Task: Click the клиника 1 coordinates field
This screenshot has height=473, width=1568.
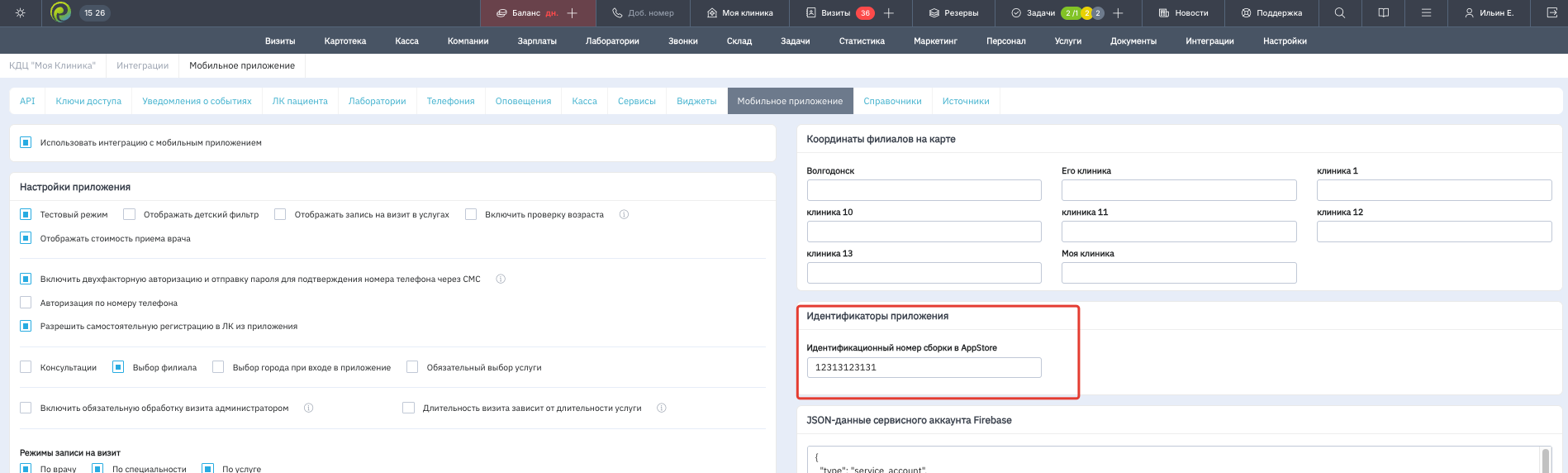Action: tap(1434, 190)
